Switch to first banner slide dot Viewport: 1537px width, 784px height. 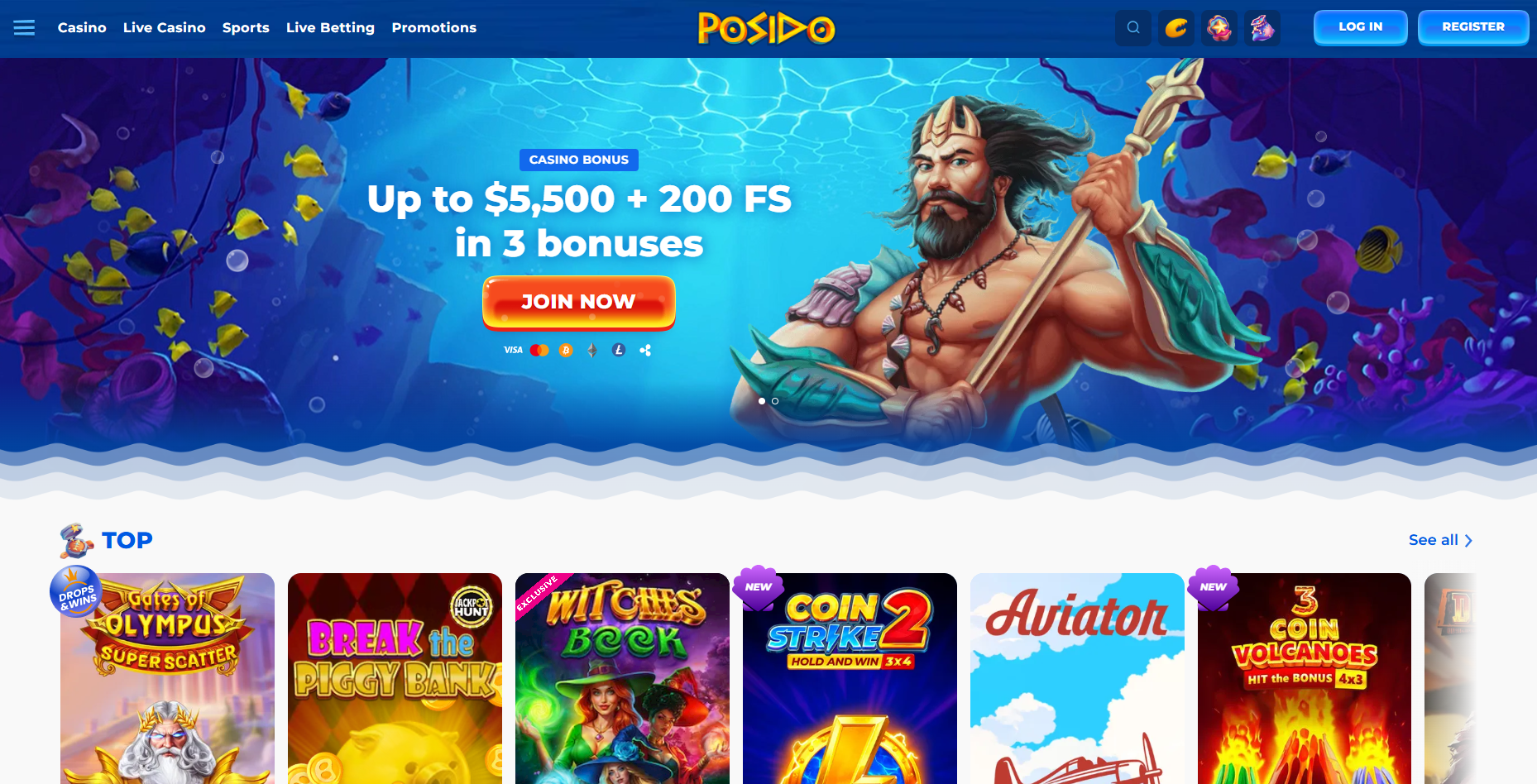762,401
